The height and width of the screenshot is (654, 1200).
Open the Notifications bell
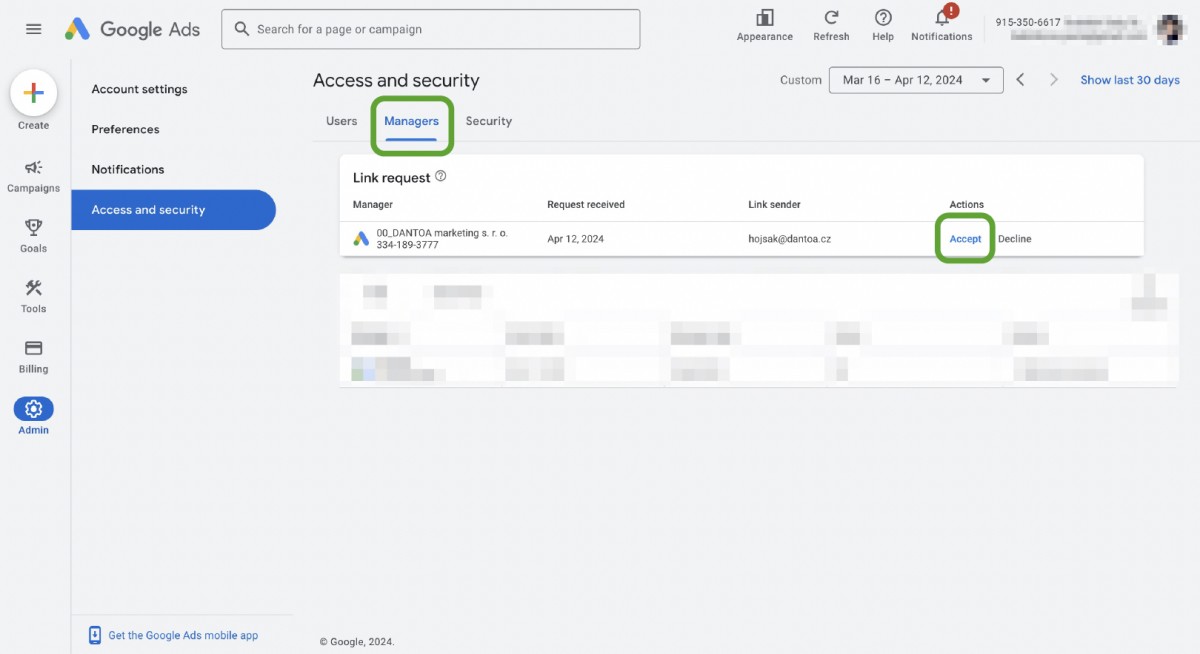[941, 18]
